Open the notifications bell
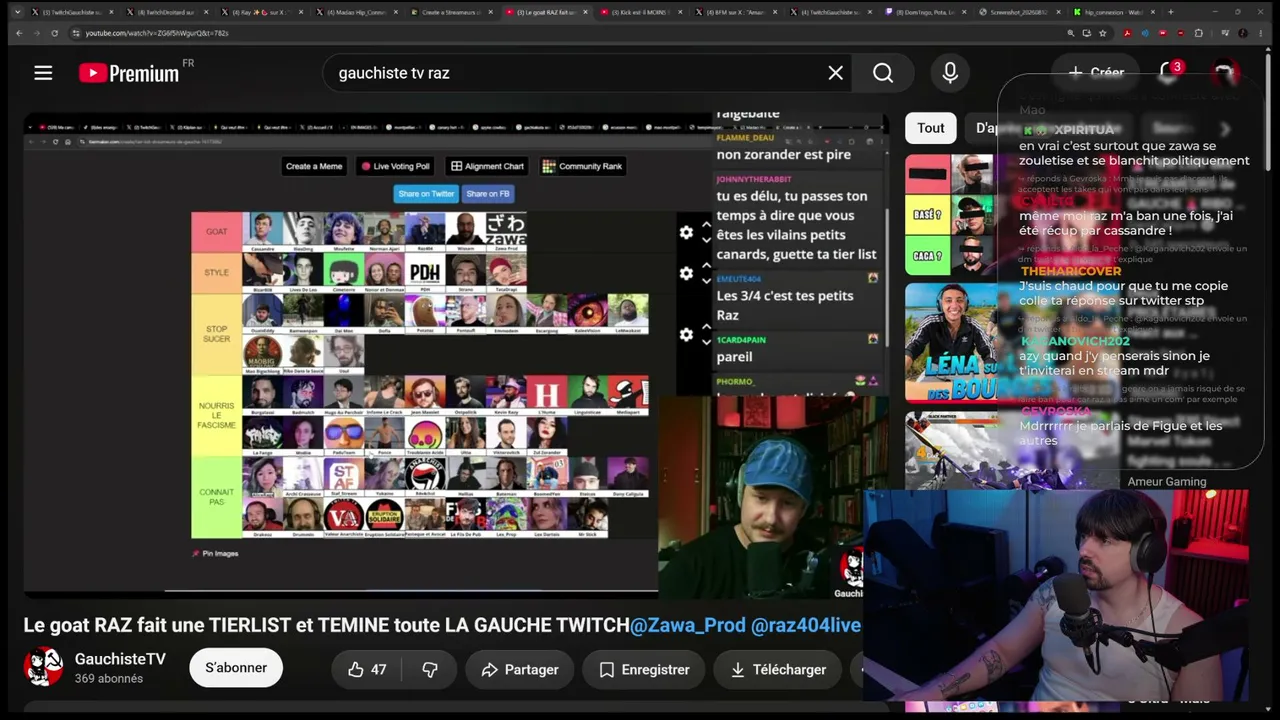This screenshot has height=720, width=1280. click(1168, 72)
